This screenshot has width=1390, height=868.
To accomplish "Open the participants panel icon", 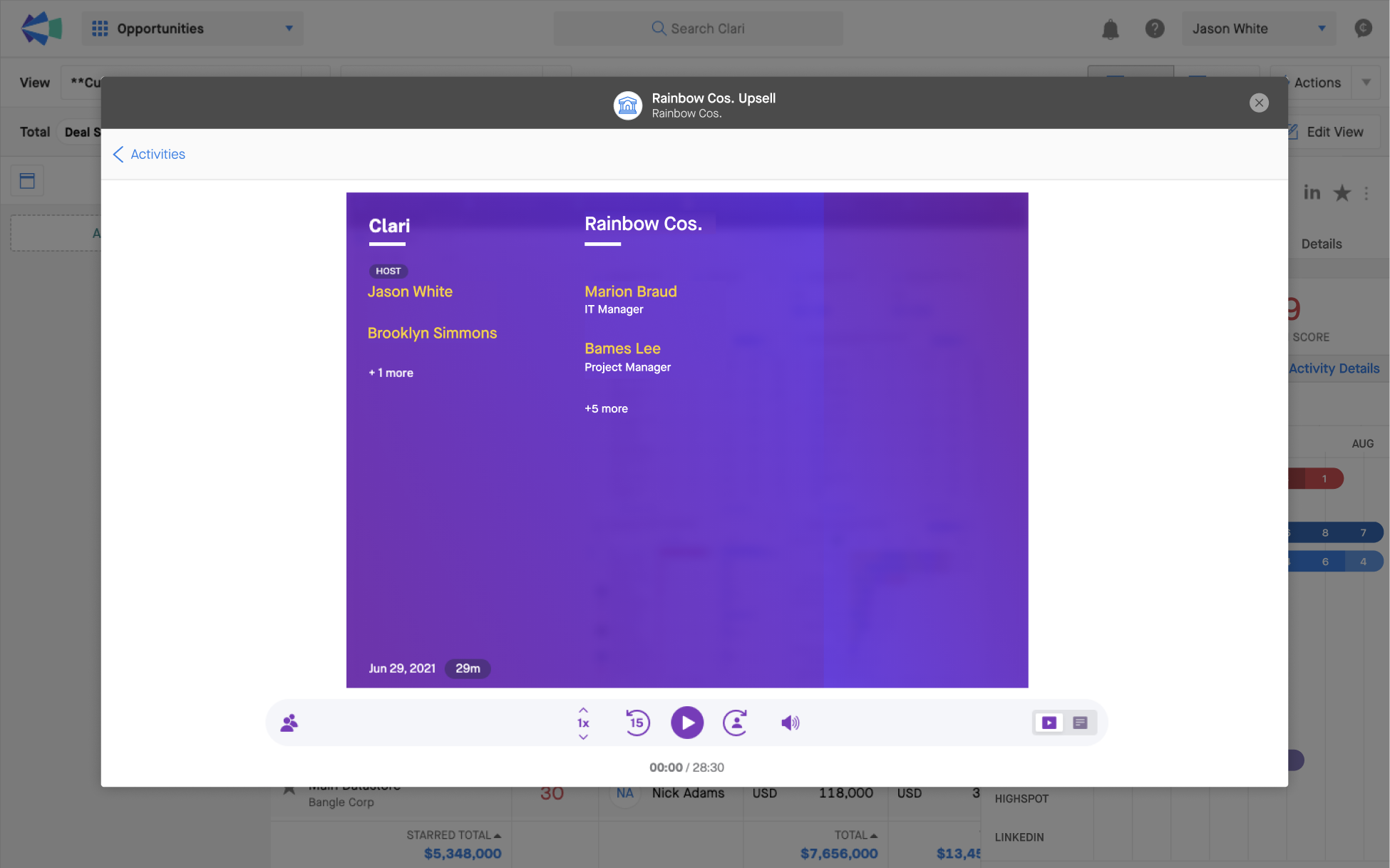I will point(289,723).
